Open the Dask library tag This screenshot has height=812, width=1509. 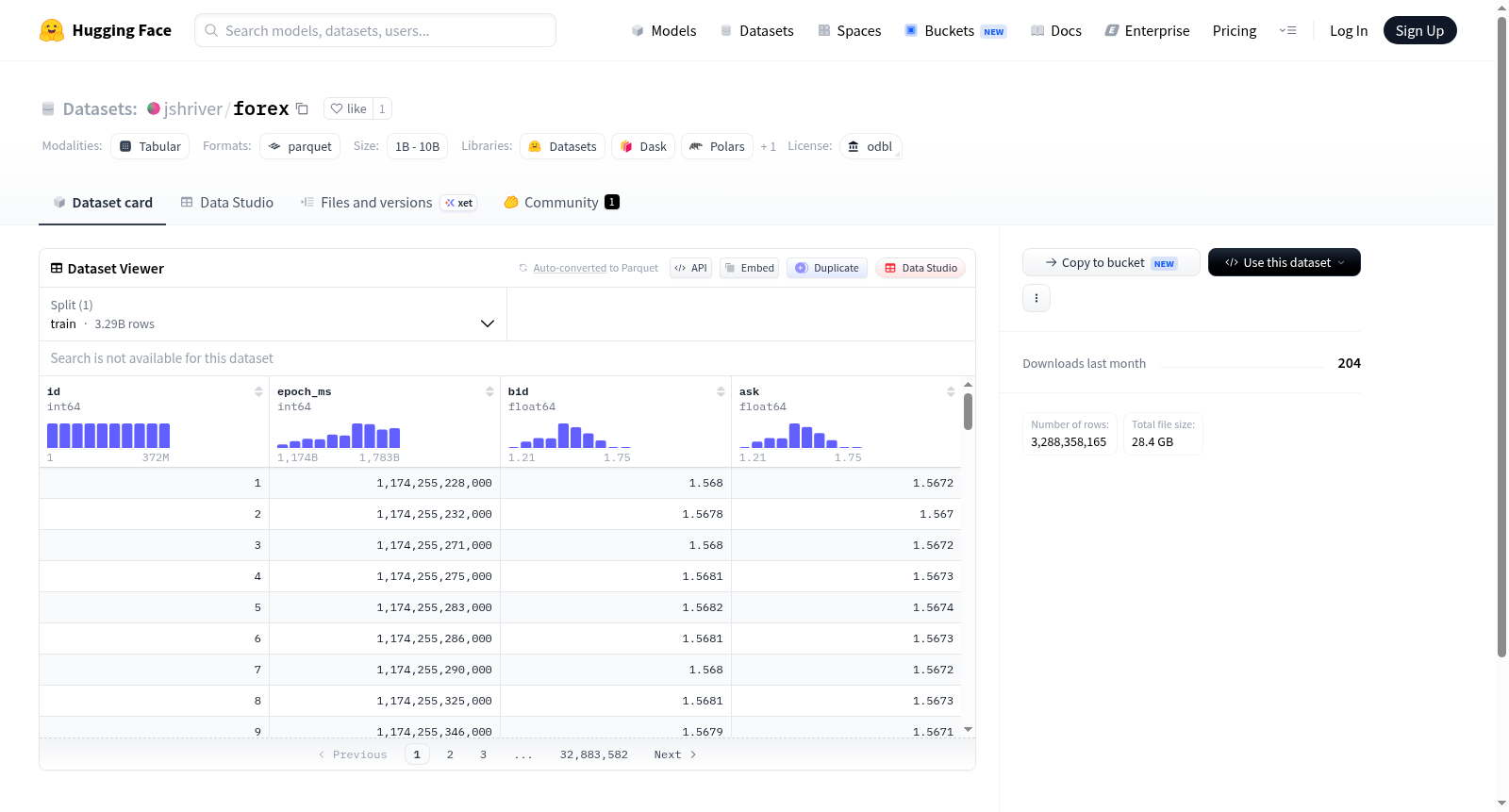[x=643, y=146]
